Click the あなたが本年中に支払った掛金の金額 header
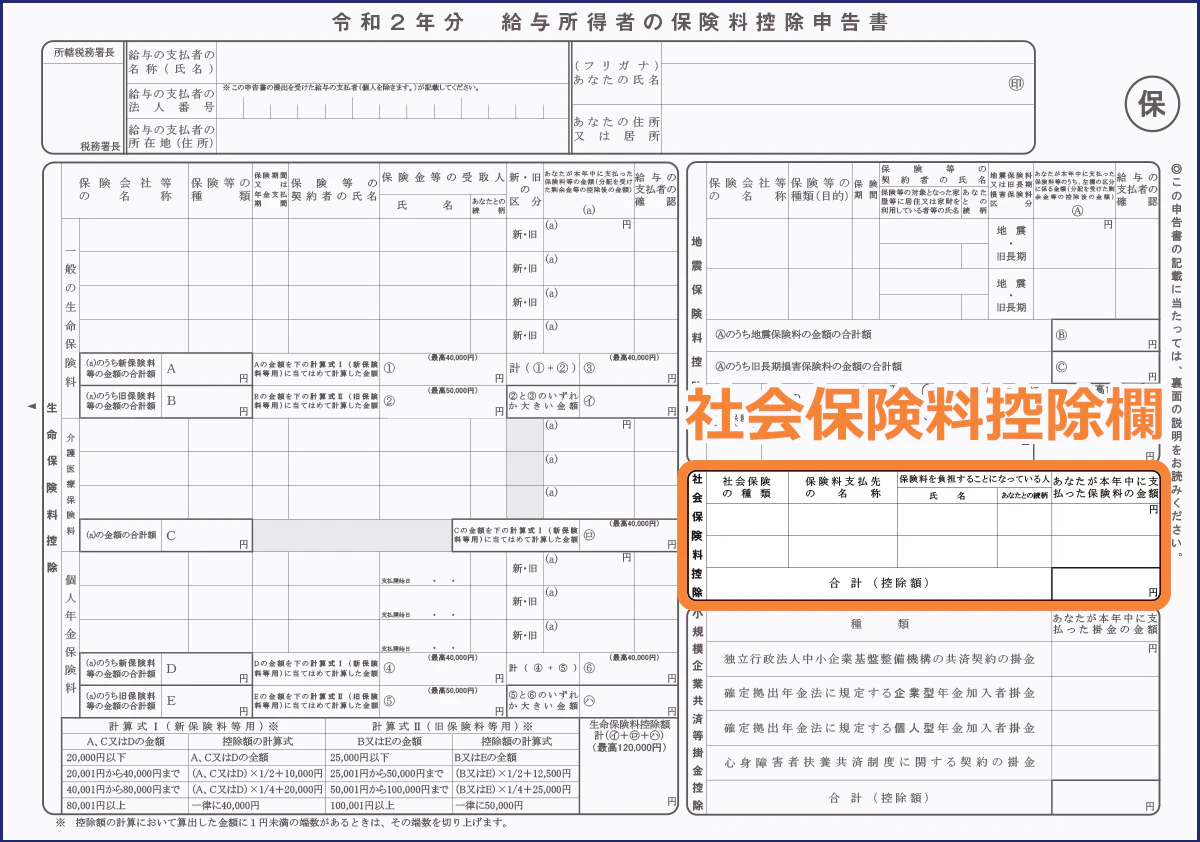Viewport: 1200px width, 842px height. 1105,624
